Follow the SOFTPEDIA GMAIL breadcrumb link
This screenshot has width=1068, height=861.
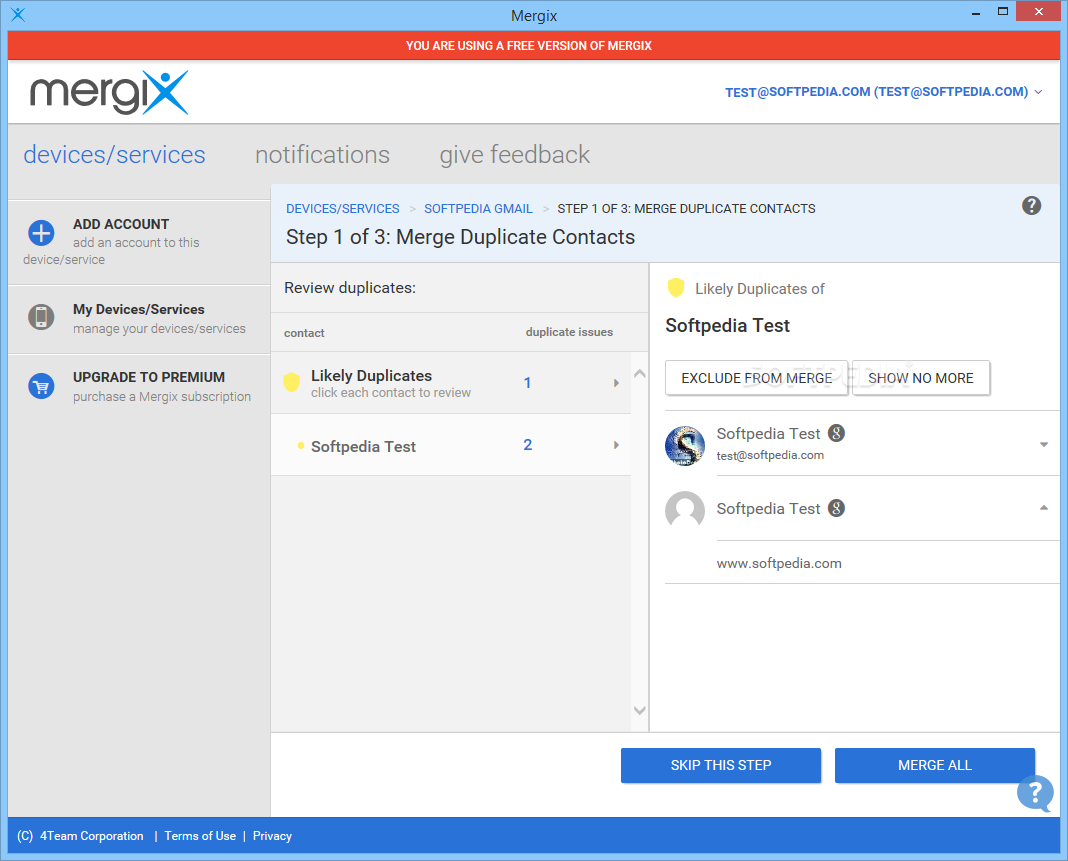(478, 208)
